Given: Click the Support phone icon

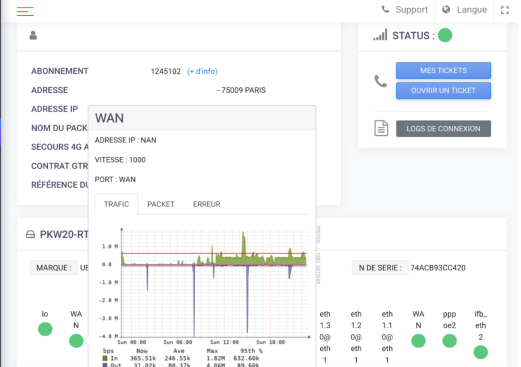Looking at the screenshot, I should click(385, 10).
